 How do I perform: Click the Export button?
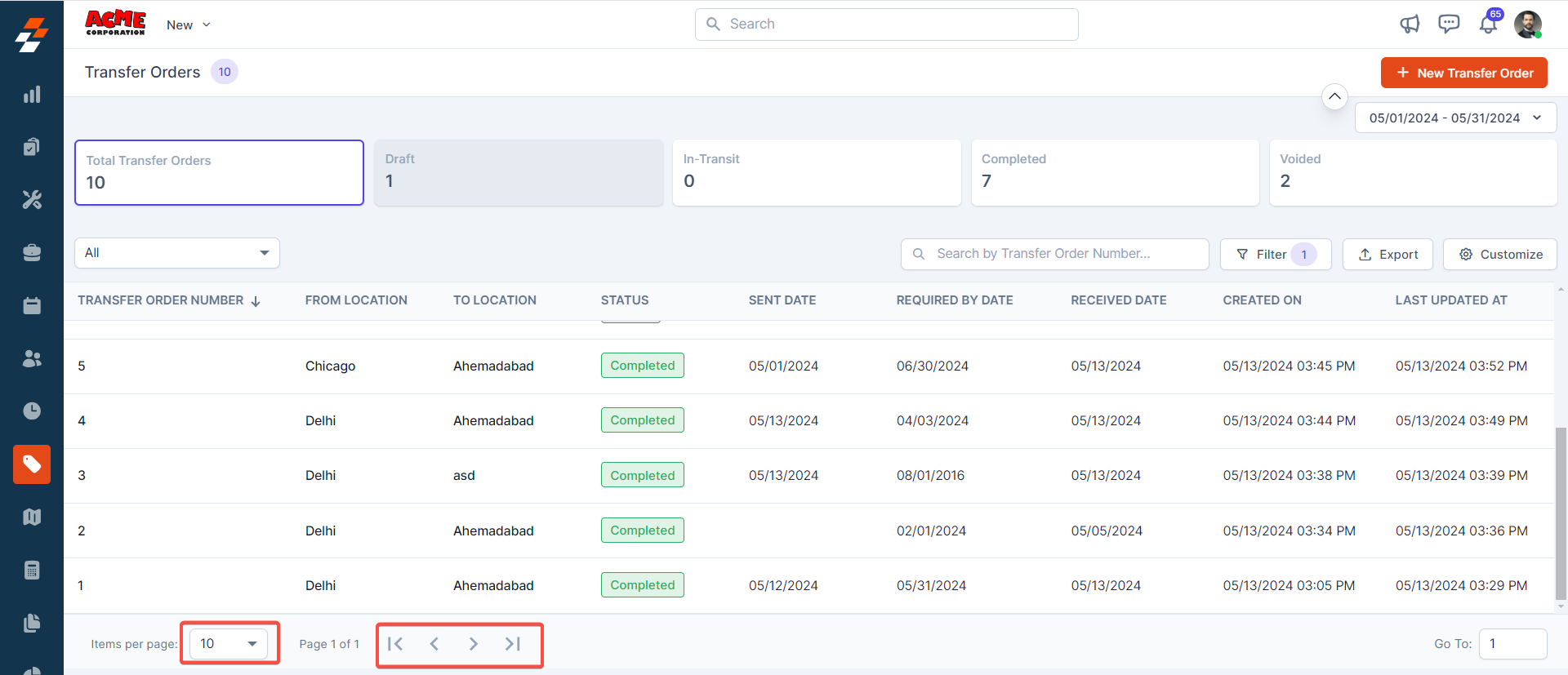coord(1388,255)
